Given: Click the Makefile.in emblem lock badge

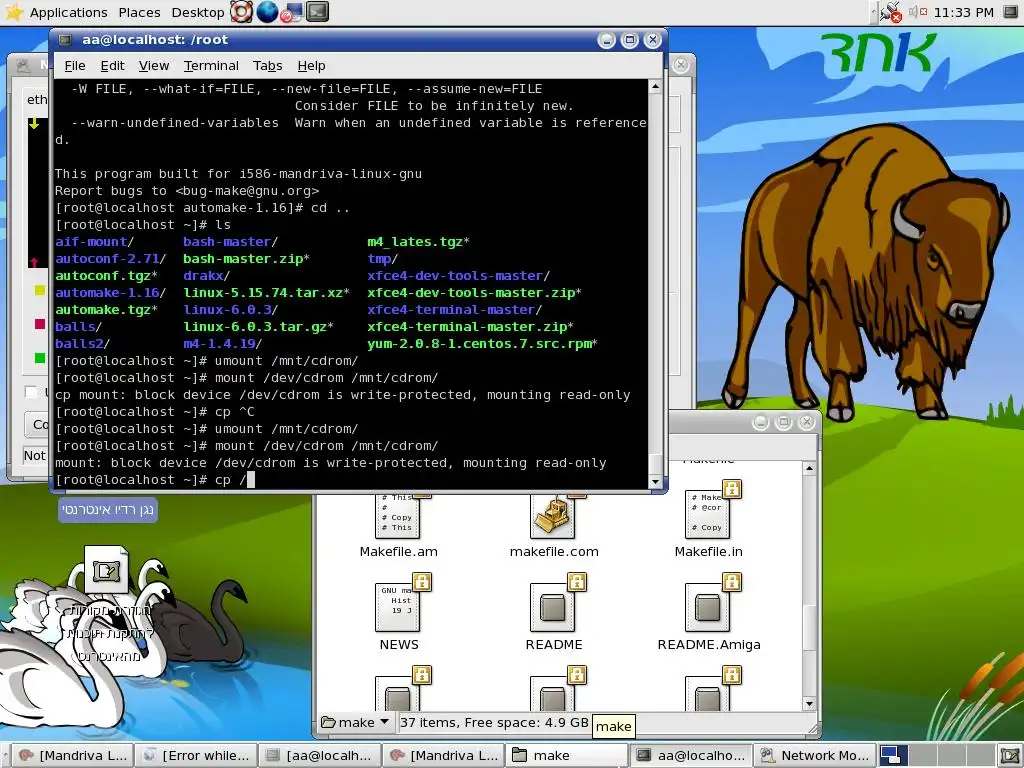Looking at the screenshot, I should click(731, 488).
